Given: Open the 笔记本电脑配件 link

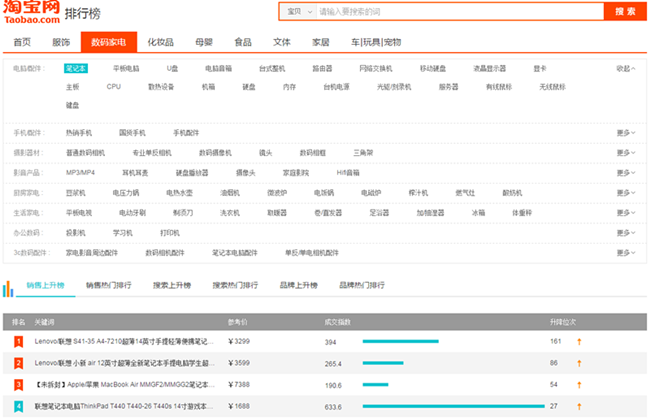Looking at the screenshot, I should (235, 253).
